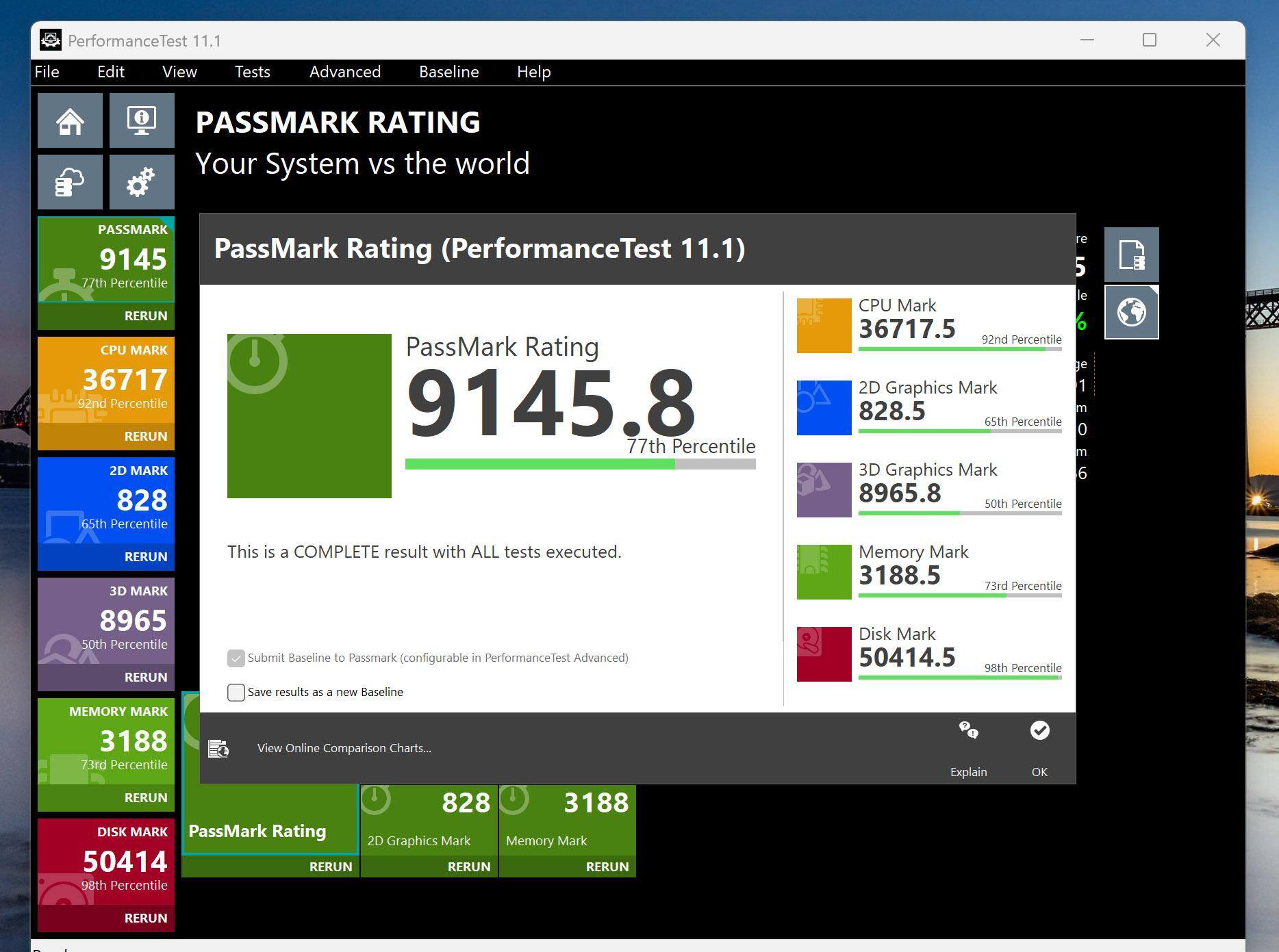Select the CPU MARK 36717 sidebar tile
This screenshot has width=1279, height=952.
point(106,380)
